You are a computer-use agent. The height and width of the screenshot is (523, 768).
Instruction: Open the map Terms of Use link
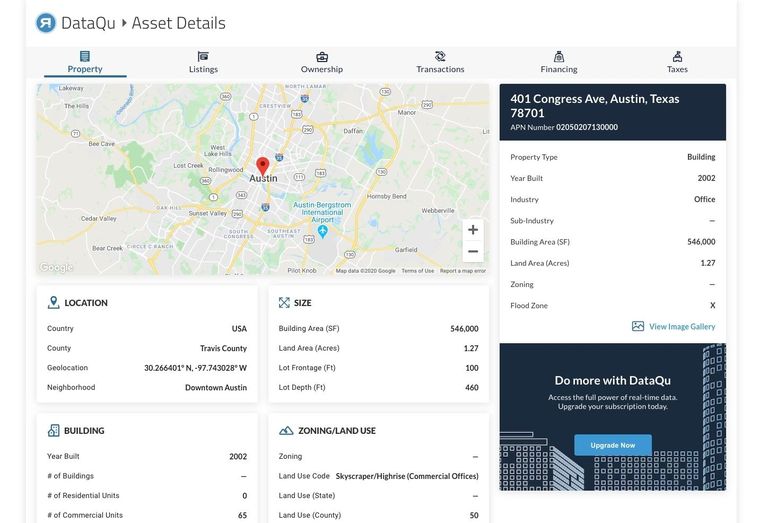click(417, 271)
